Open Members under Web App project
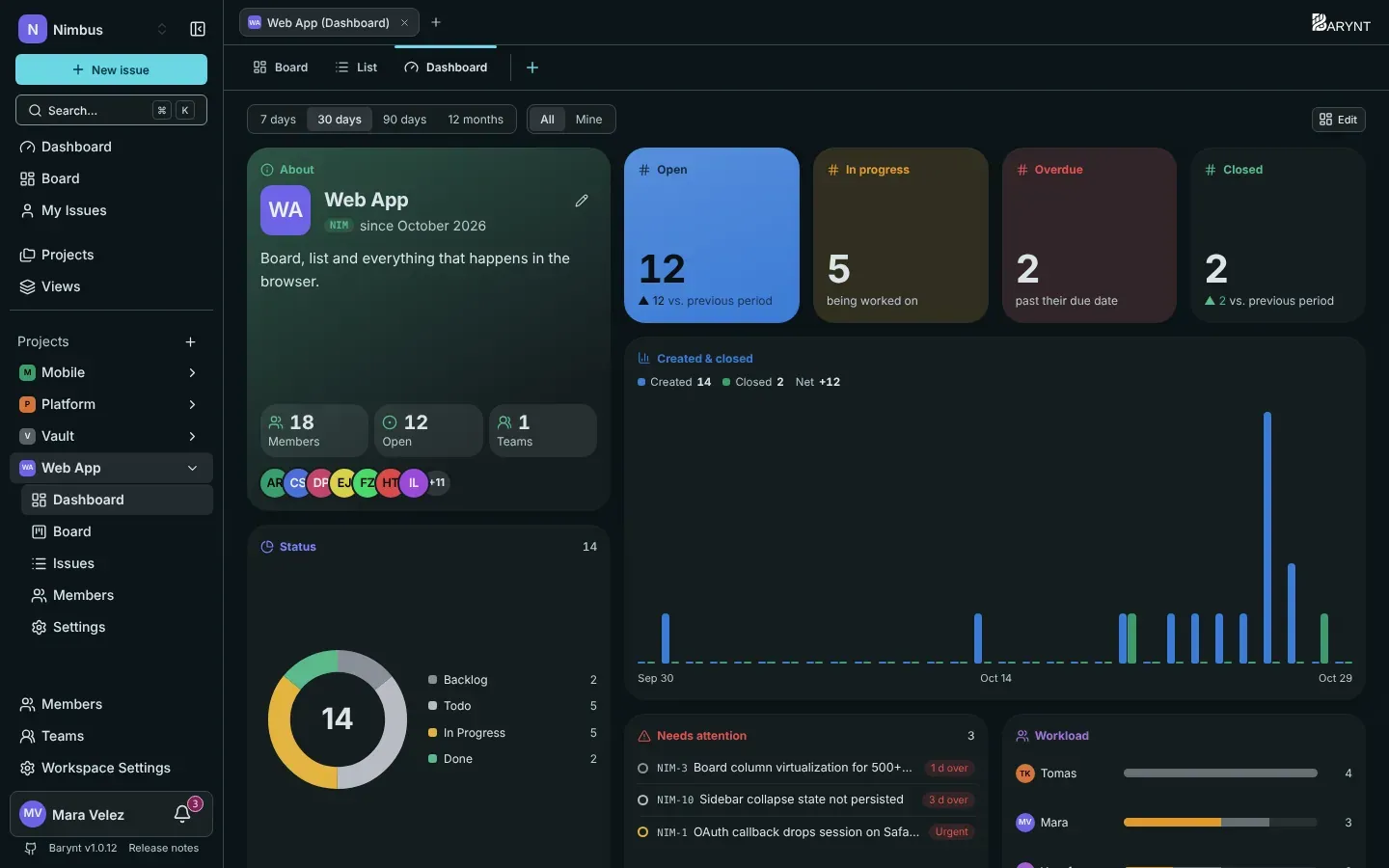The height and width of the screenshot is (868, 1389). 117,595
